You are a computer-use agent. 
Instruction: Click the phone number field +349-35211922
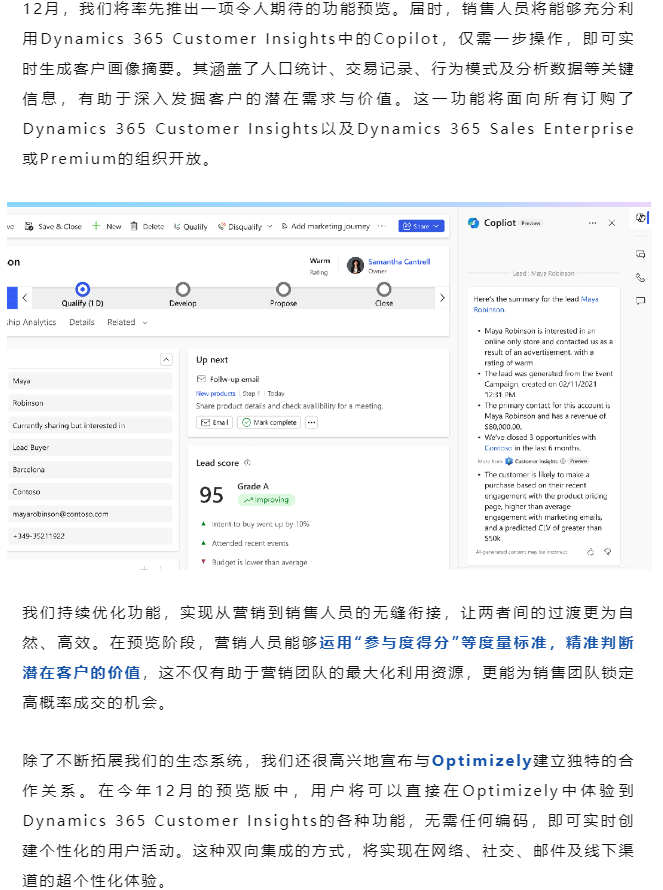(90, 536)
